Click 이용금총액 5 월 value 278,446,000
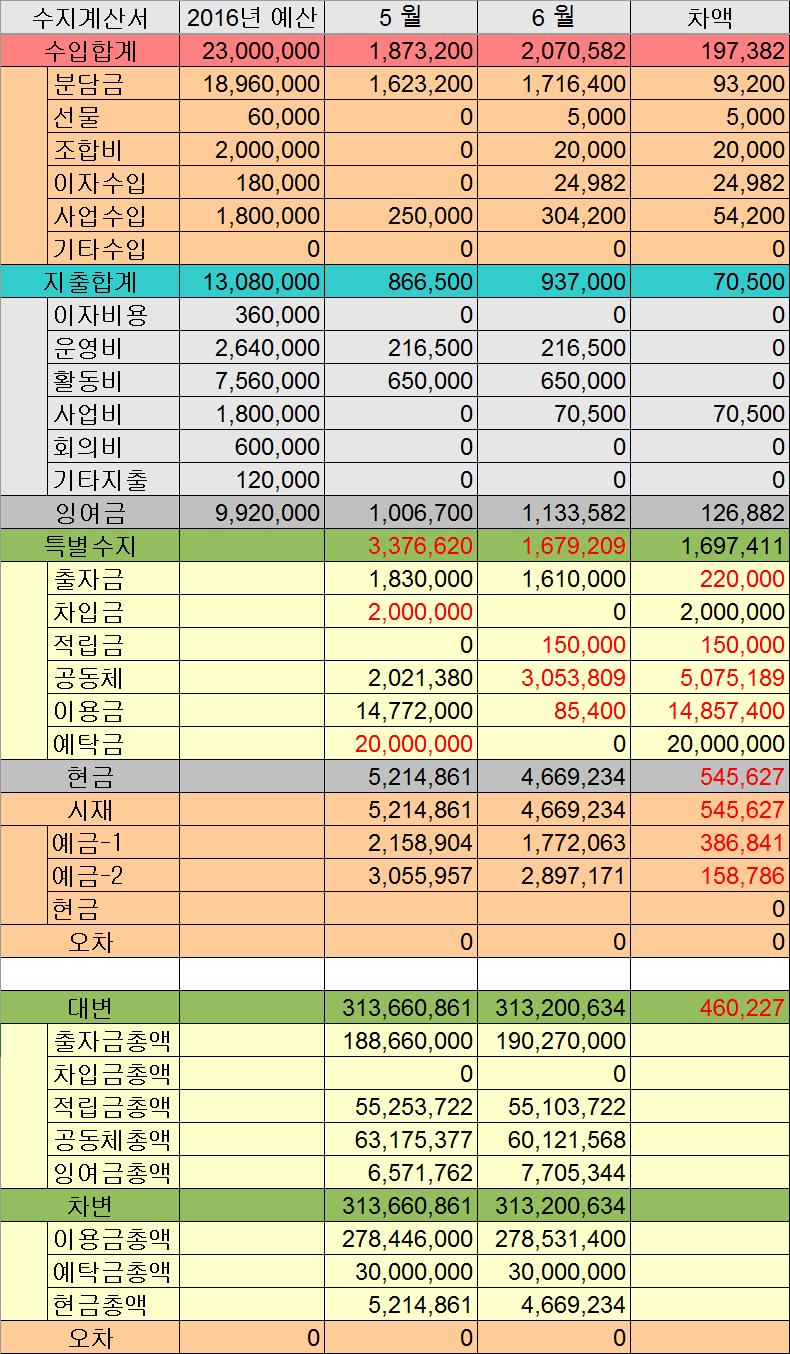The image size is (790, 1354). point(401,1239)
